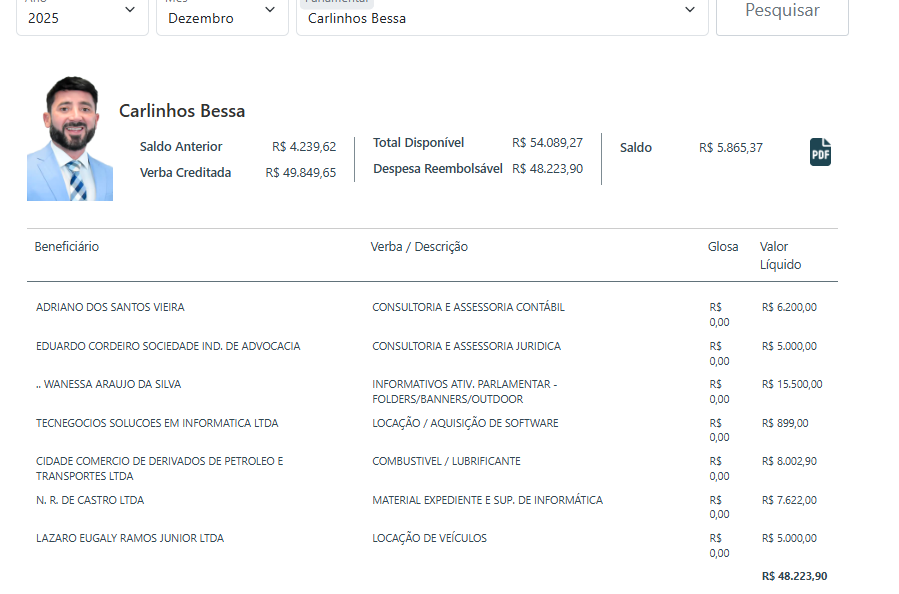Click EDUARDO CORDEIRO SOCIEDADE IND. DE ADVOCACIA entry
The image size is (899, 594).
point(168,347)
